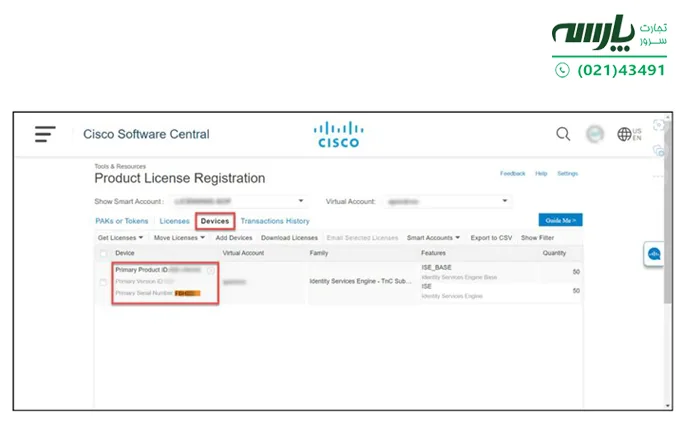
Task: Click the copy icon below the capture icon
Action: pos(659,150)
